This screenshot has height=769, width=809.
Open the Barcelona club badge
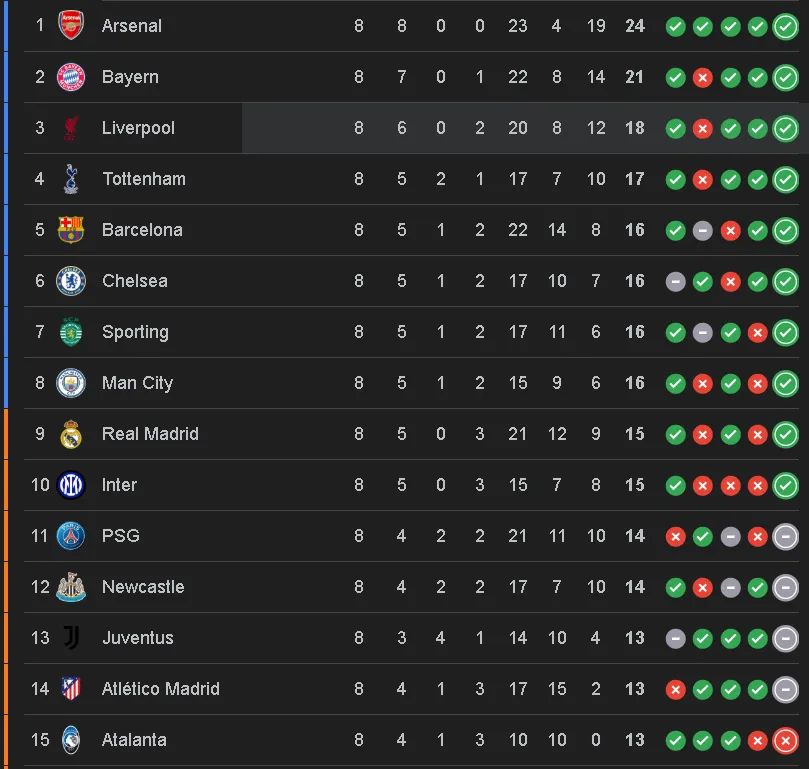(71, 230)
